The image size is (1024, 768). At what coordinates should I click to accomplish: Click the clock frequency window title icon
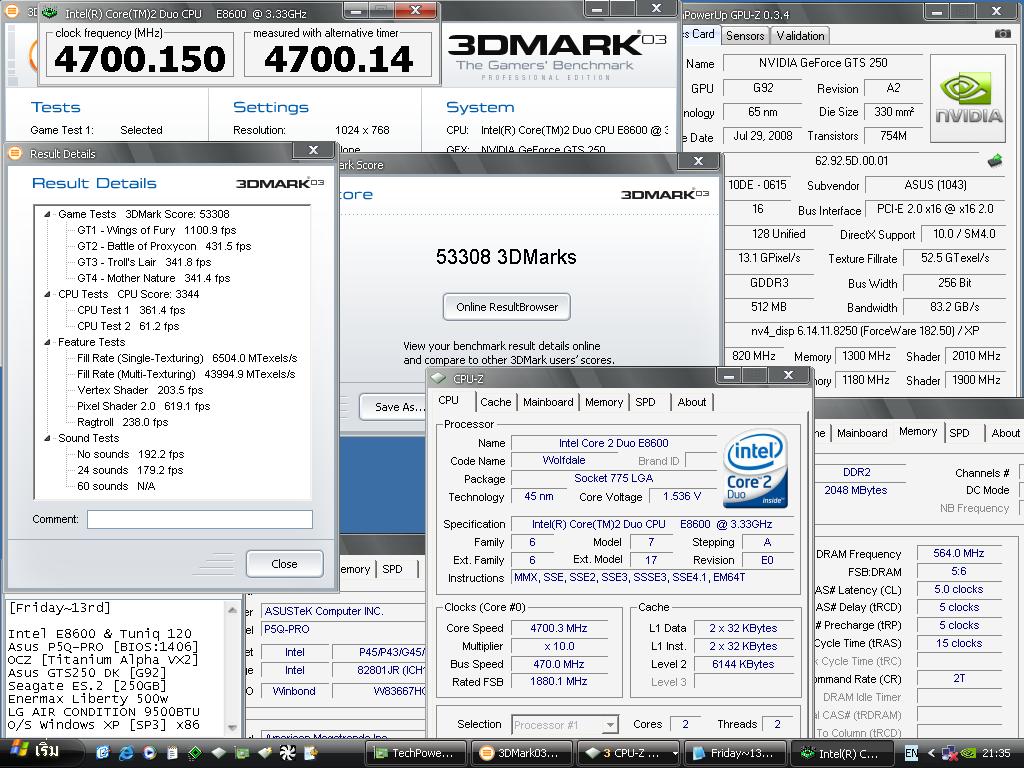coord(50,12)
